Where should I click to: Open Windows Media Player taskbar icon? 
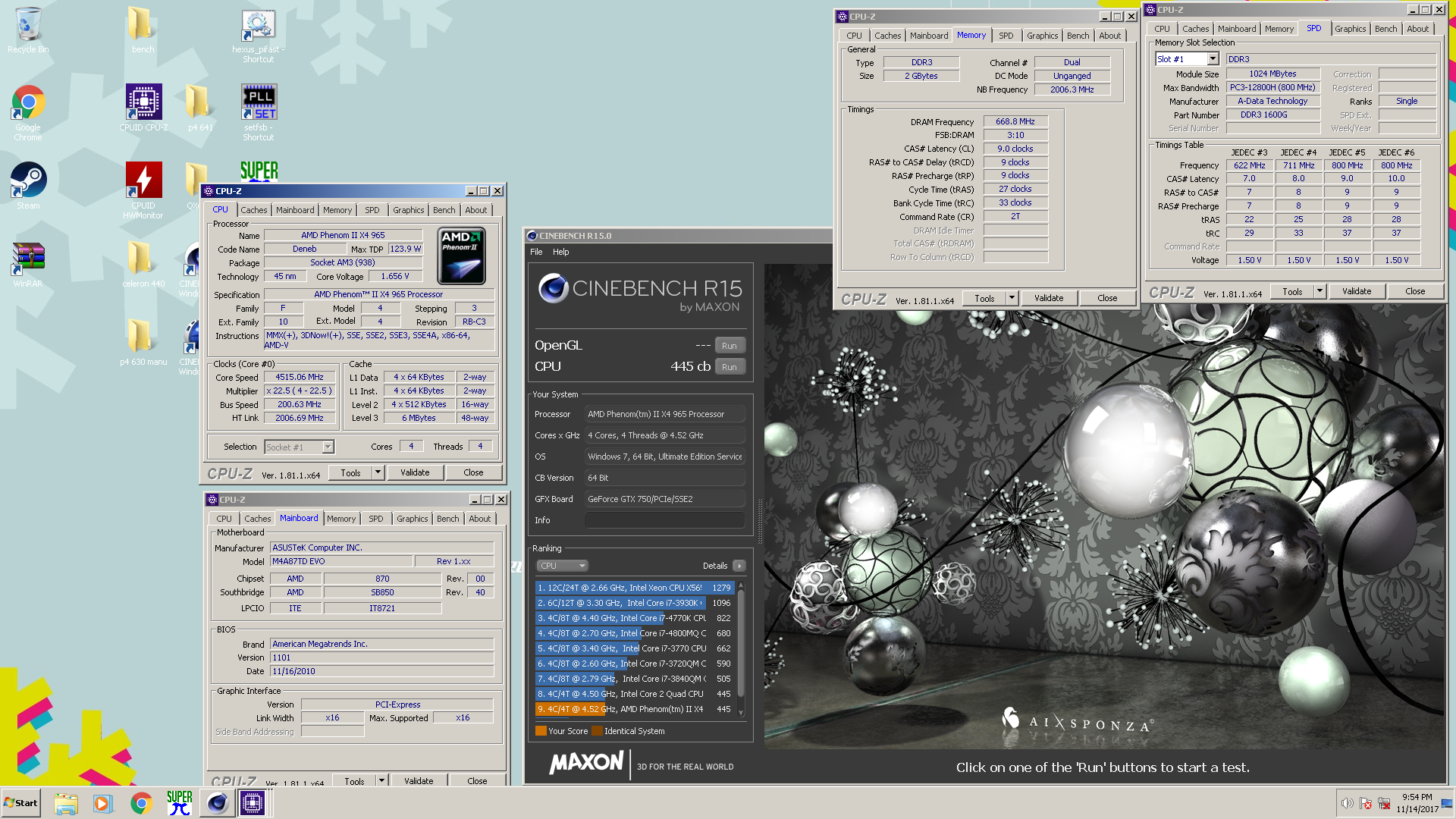pyautogui.click(x=102, y=803)
